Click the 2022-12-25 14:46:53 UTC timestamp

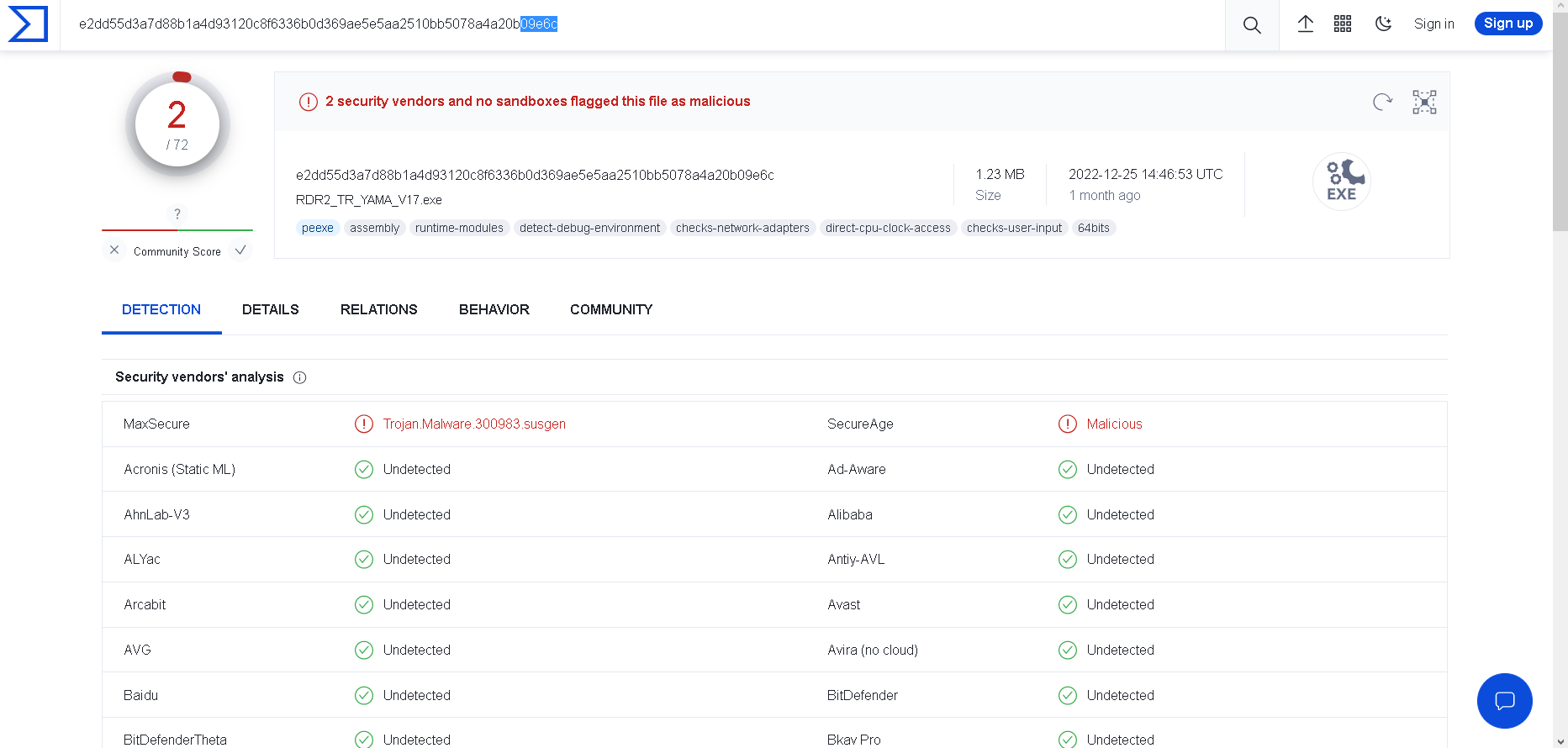1146,174
